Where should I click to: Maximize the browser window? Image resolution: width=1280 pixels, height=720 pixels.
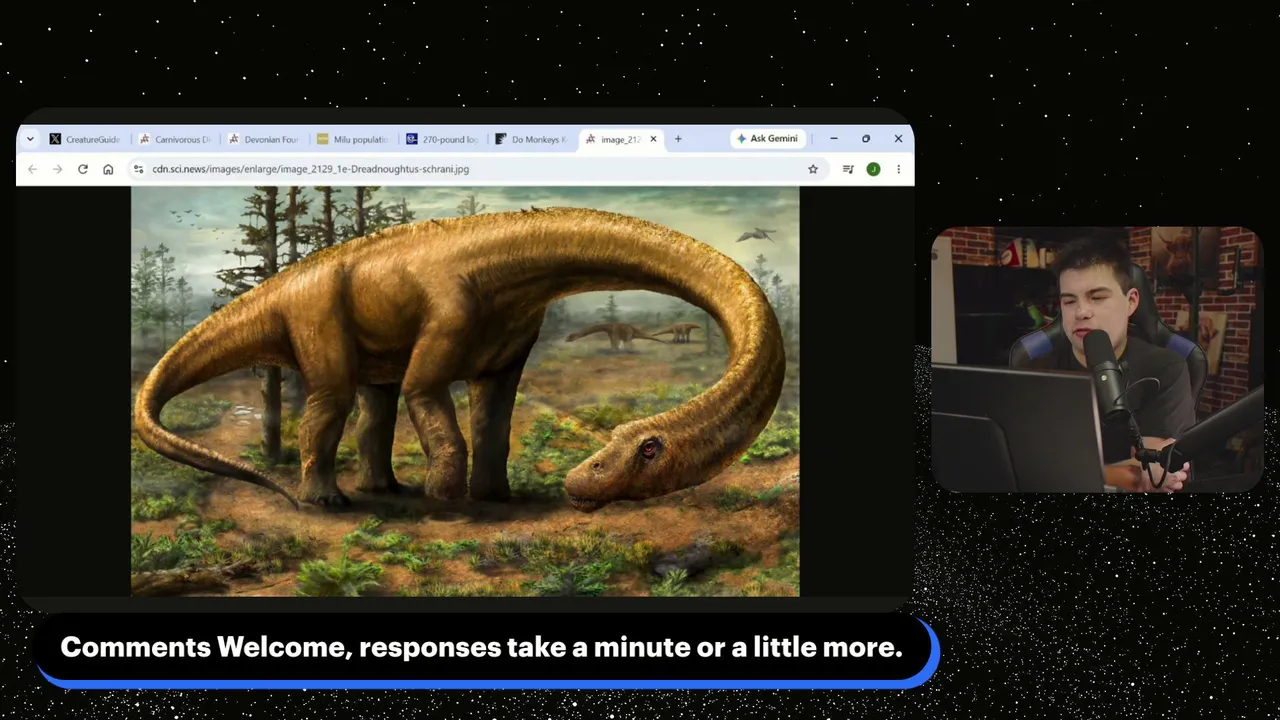click(866, 139)
